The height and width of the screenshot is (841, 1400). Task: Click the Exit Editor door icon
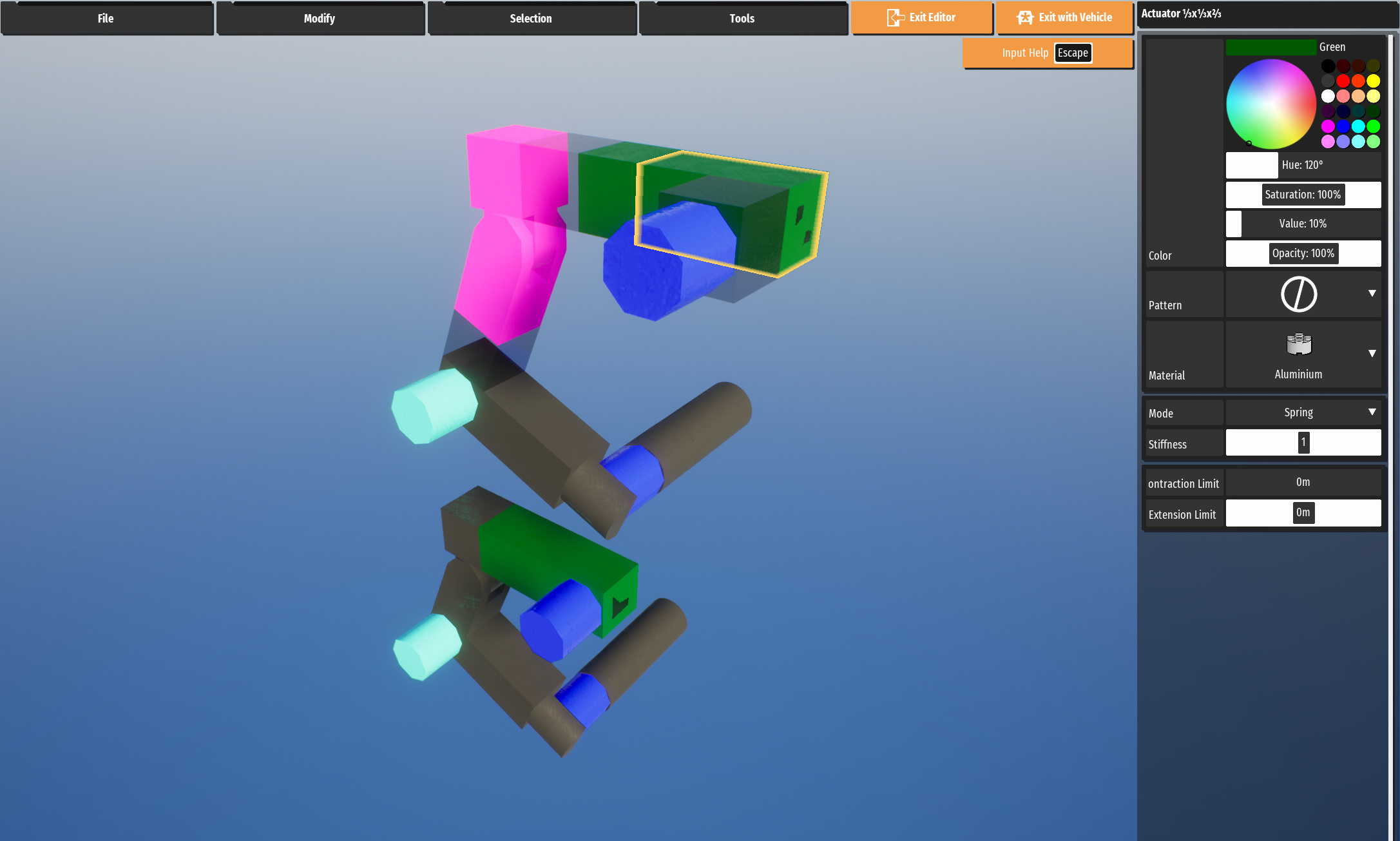[895, 17]
